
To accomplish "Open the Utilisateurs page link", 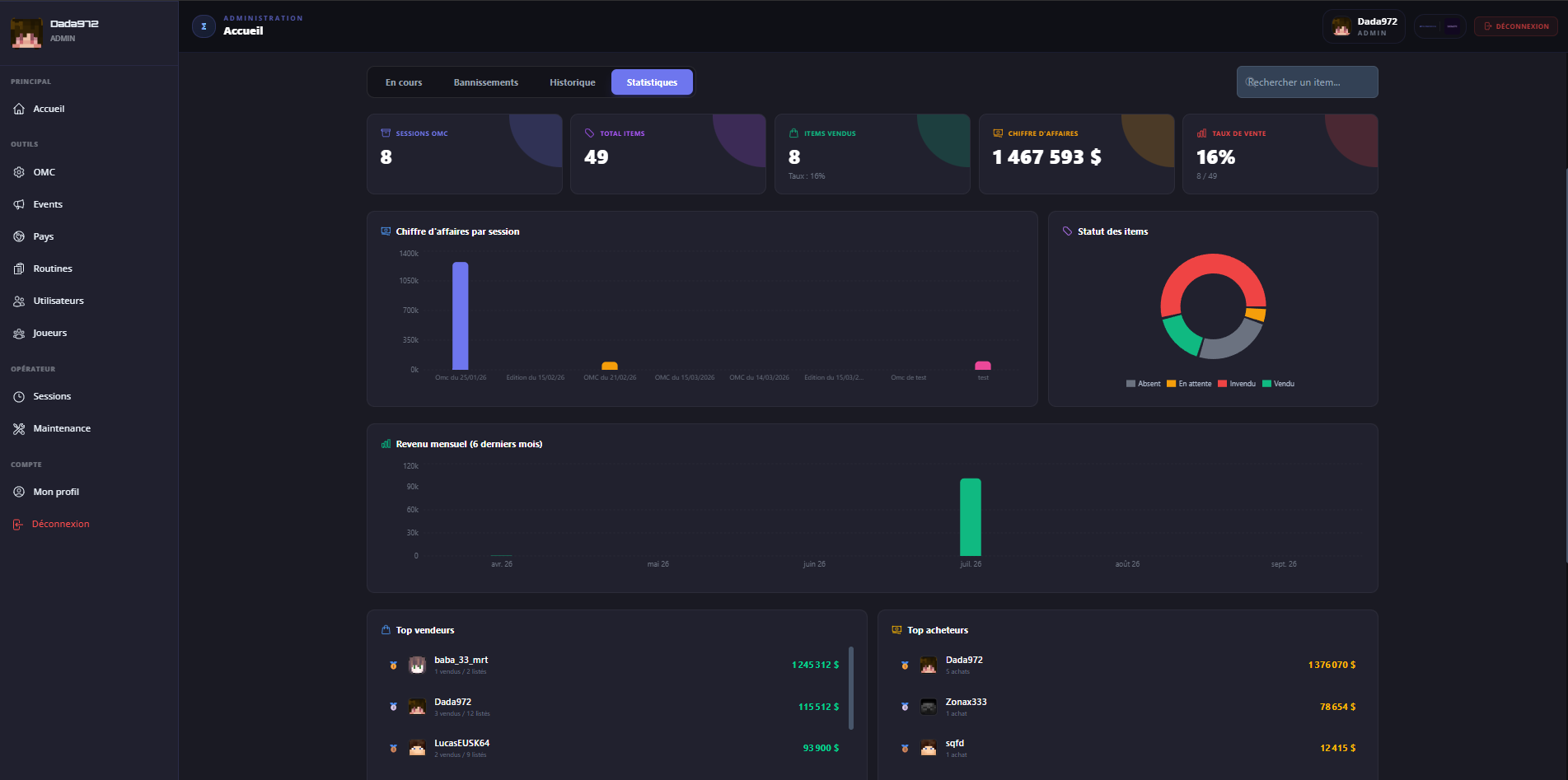I will tap(59, 301).
